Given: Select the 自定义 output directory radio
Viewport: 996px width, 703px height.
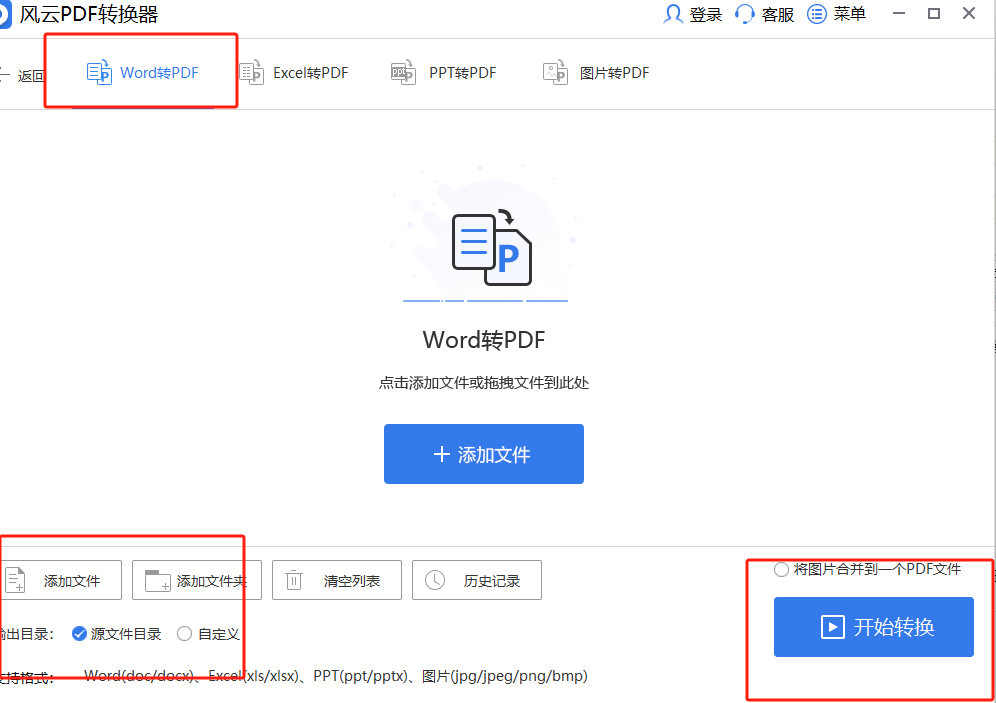Looking at the screenshot, I should (184, 634).
